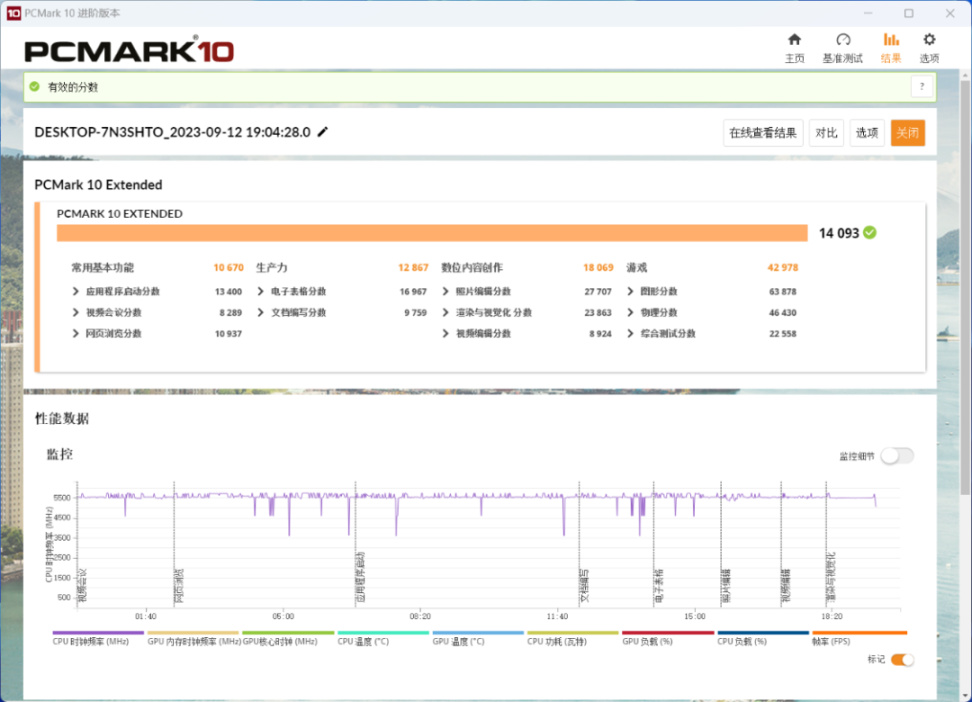Expand Video Conferencing score (视频会议分数)
The width and height of the screenshot is (972, 702).
tap(76, 313)
